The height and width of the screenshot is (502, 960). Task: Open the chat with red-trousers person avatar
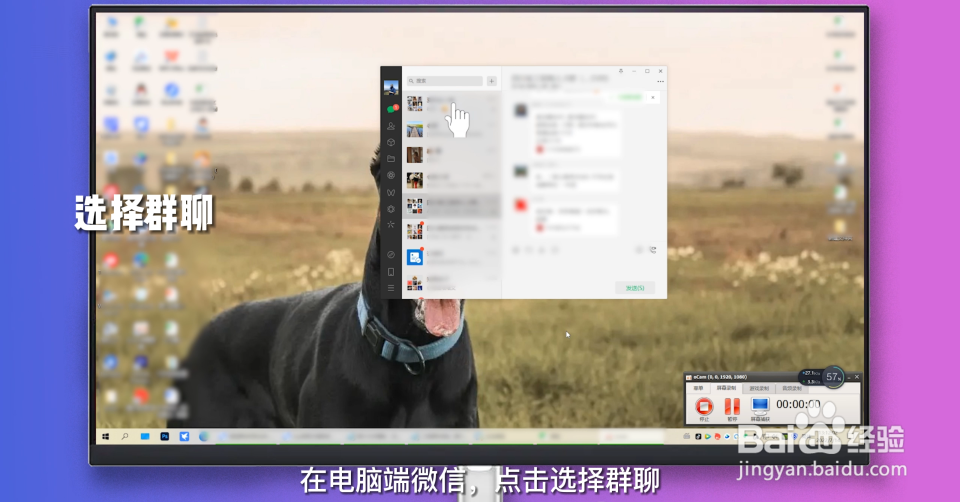pyautogui.click(x=451, y=180)
